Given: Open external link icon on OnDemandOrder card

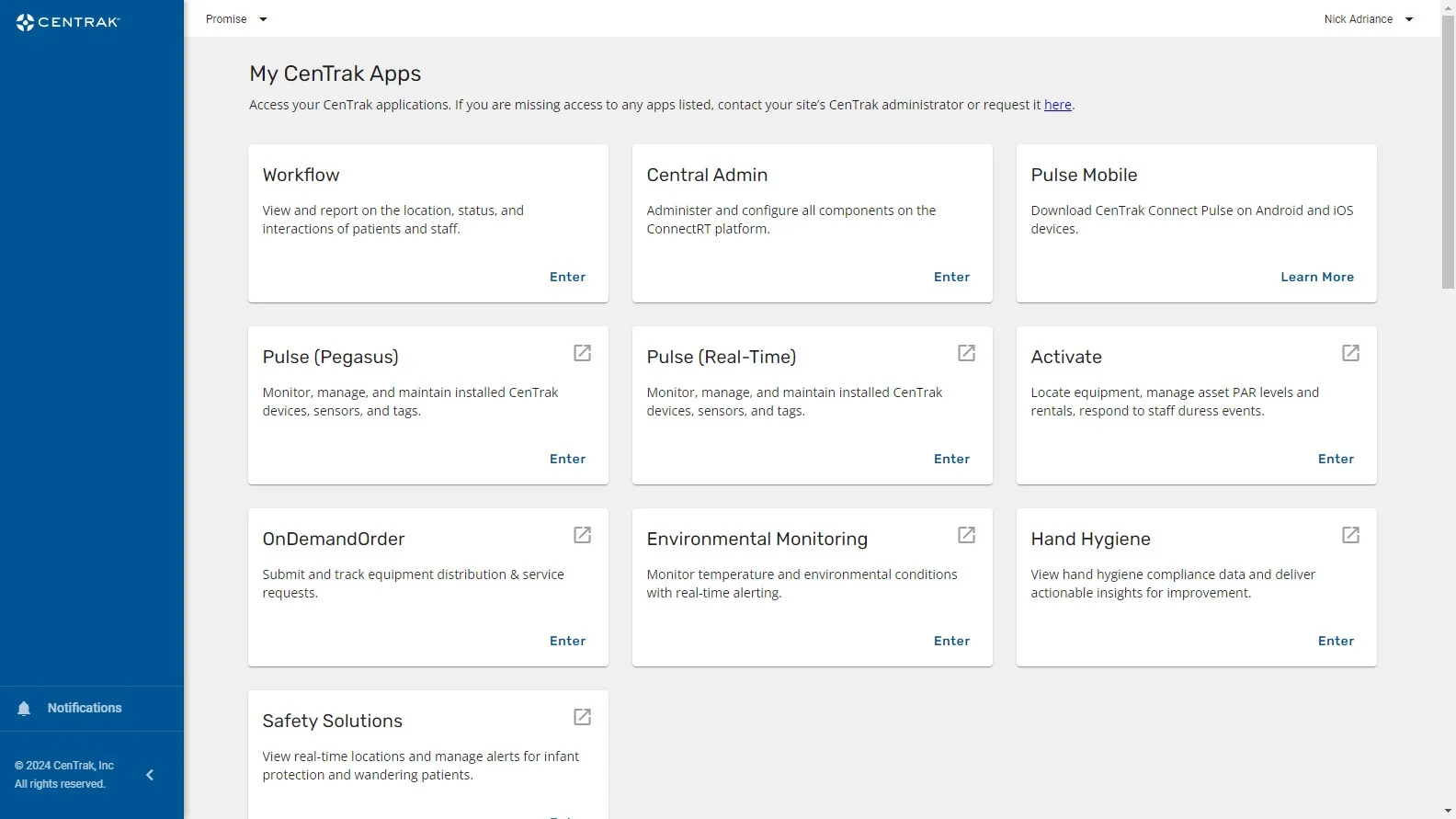Looking at the screenshot, I should point(583,535).
